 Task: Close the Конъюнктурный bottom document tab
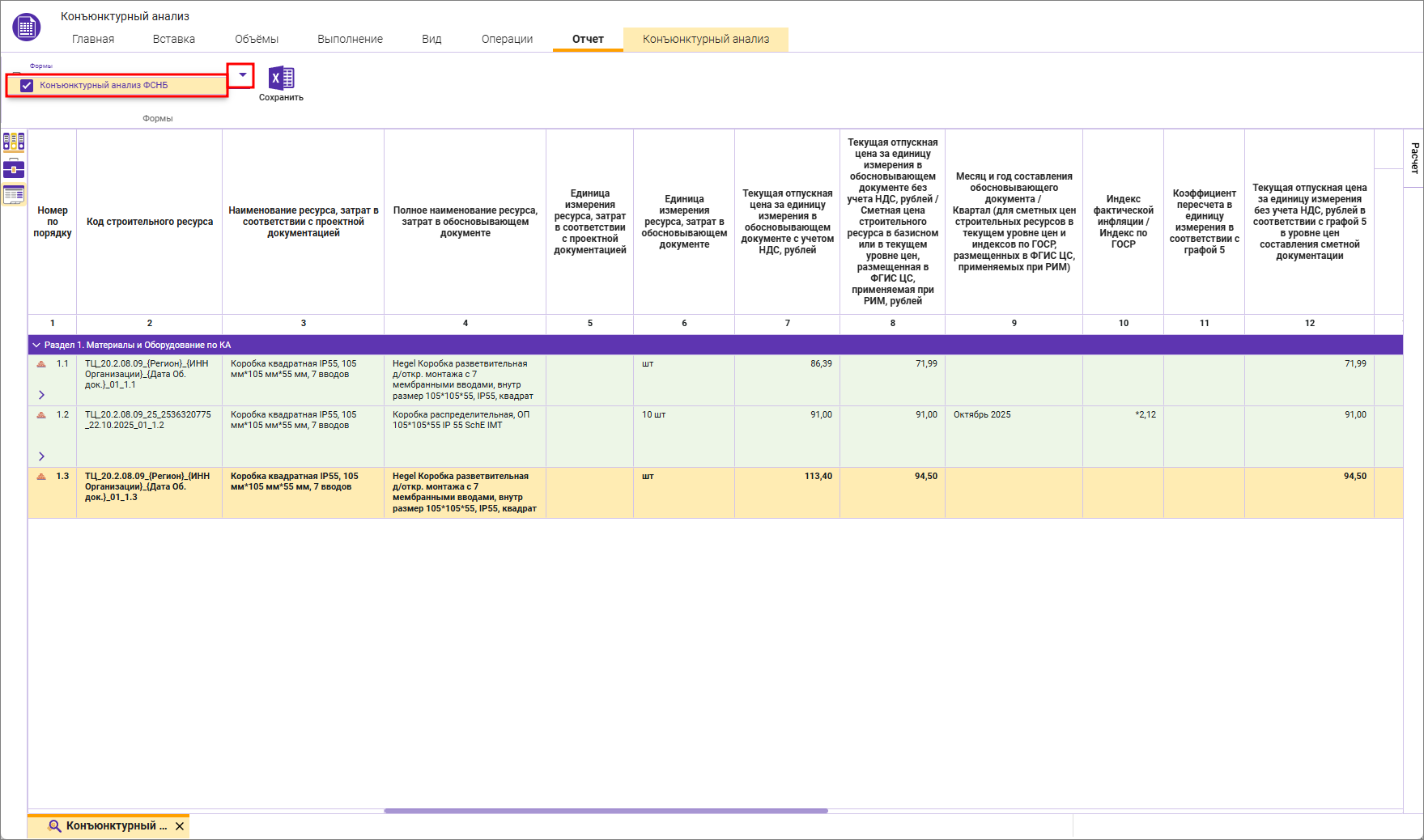[x=180, y=826]
